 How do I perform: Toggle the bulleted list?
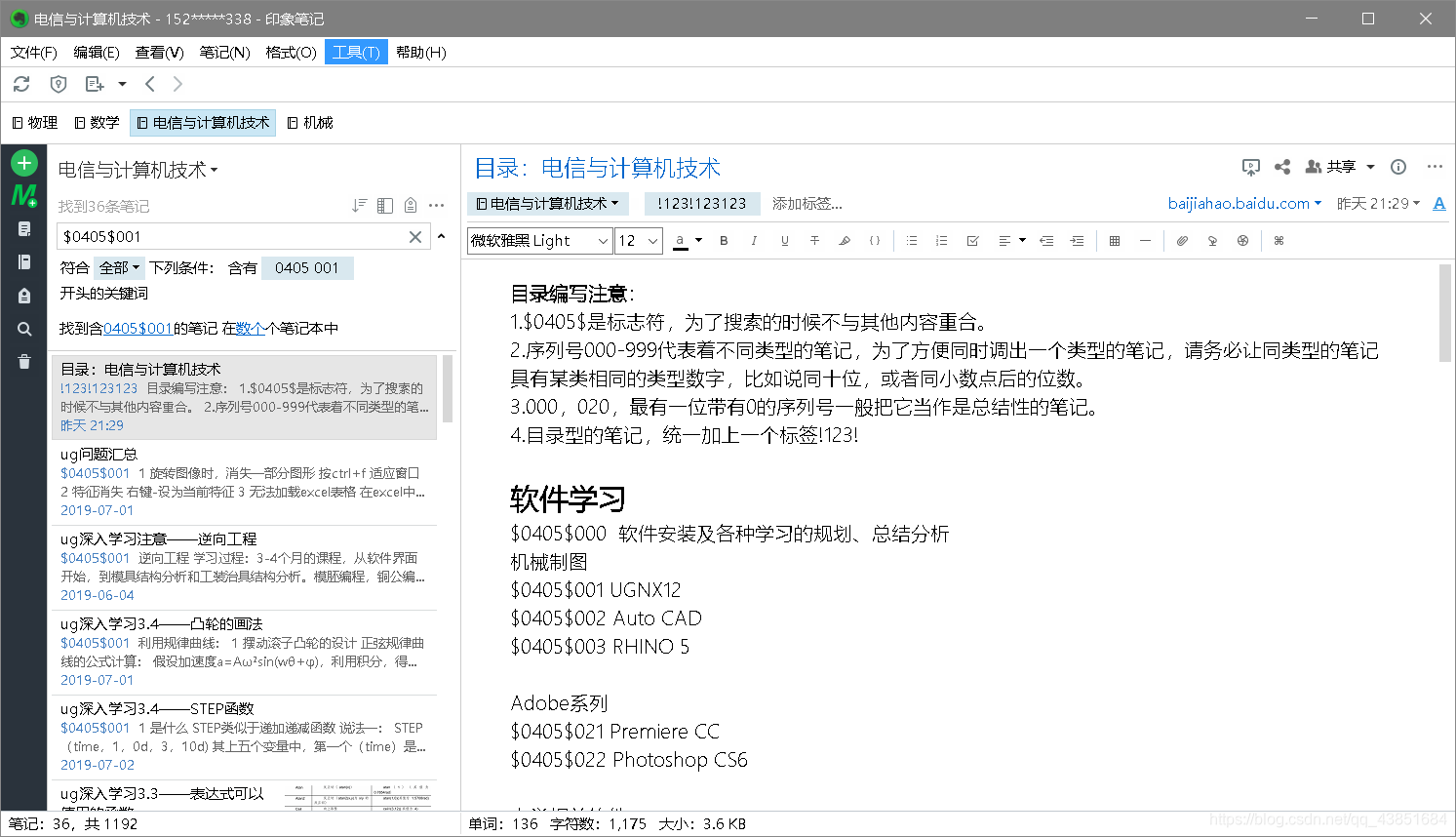coord(912,241)
